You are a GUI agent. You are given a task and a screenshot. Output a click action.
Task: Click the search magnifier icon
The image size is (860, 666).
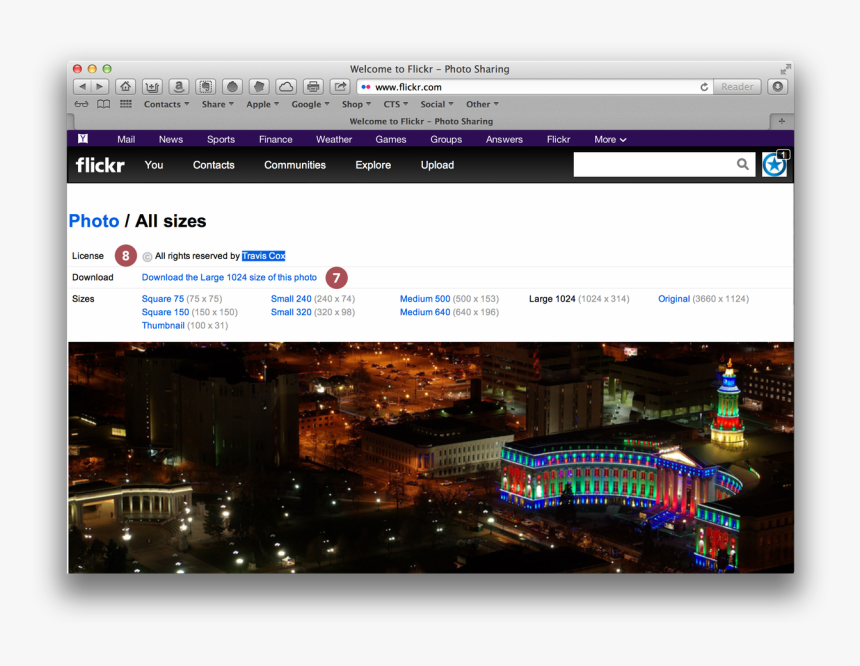[743, 164]
